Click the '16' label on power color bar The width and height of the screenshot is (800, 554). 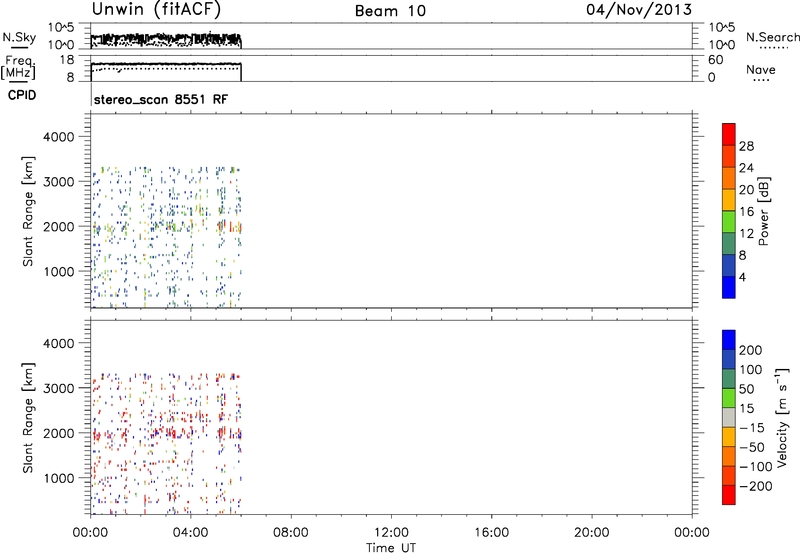[x=746, y=212]
